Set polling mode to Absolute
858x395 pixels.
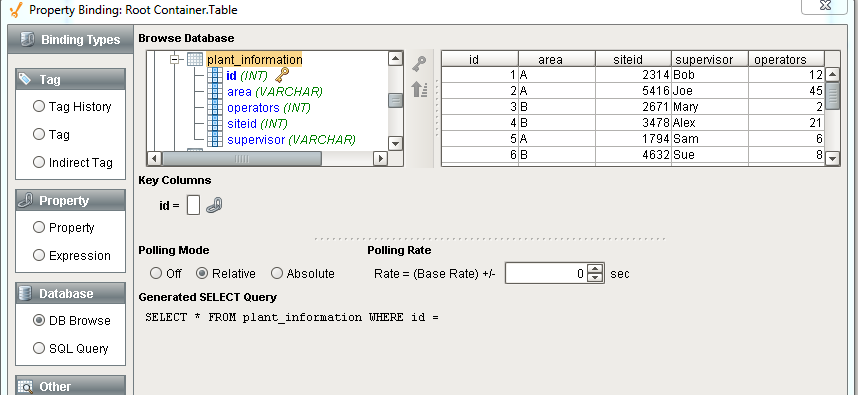coord(277,273)
